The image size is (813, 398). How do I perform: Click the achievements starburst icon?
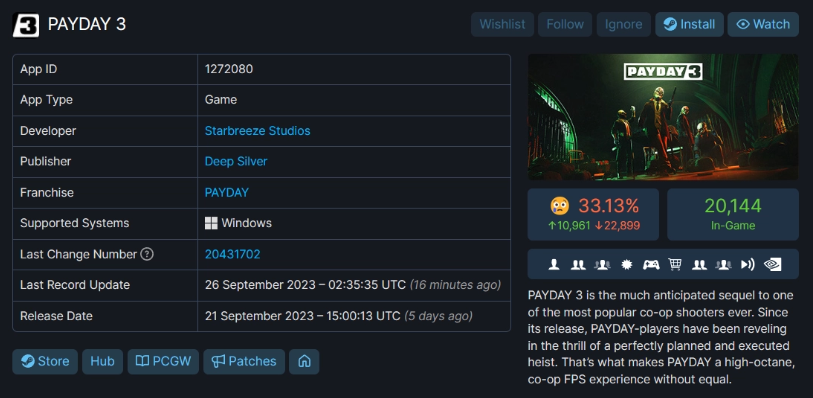click(x=627, y=265)
